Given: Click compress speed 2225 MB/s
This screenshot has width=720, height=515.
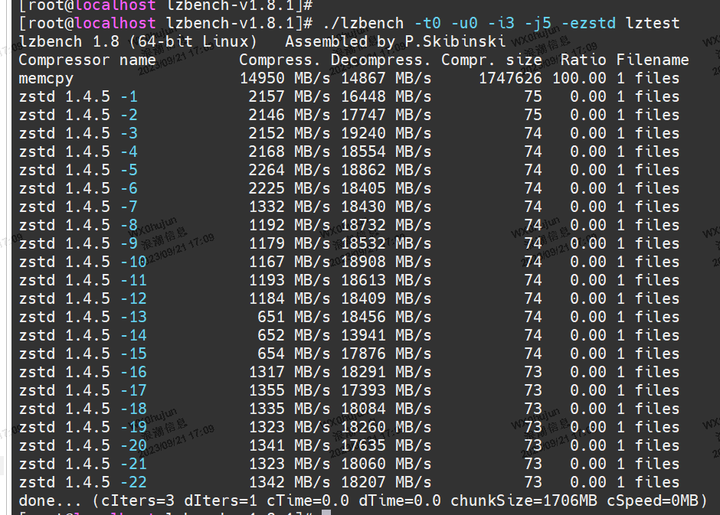Looking at the screenshot, I should (289, 189).
